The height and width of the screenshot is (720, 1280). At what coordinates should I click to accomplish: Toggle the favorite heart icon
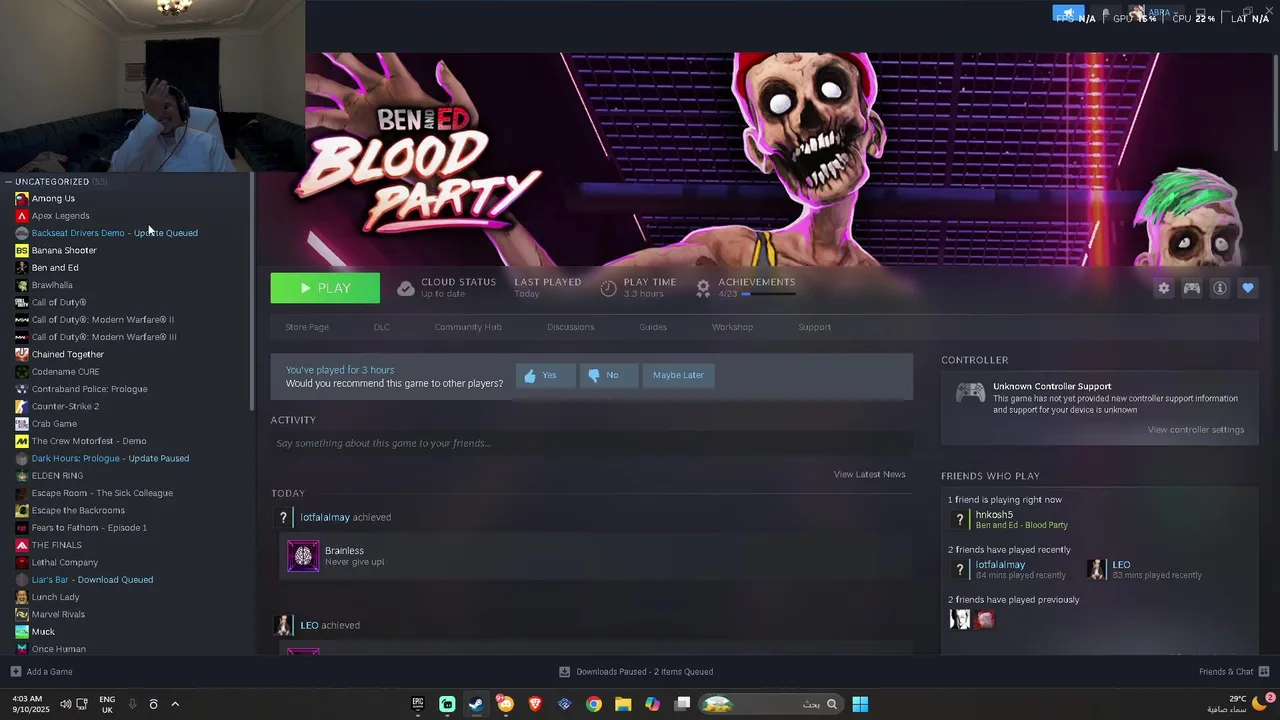pos(1248,288)
